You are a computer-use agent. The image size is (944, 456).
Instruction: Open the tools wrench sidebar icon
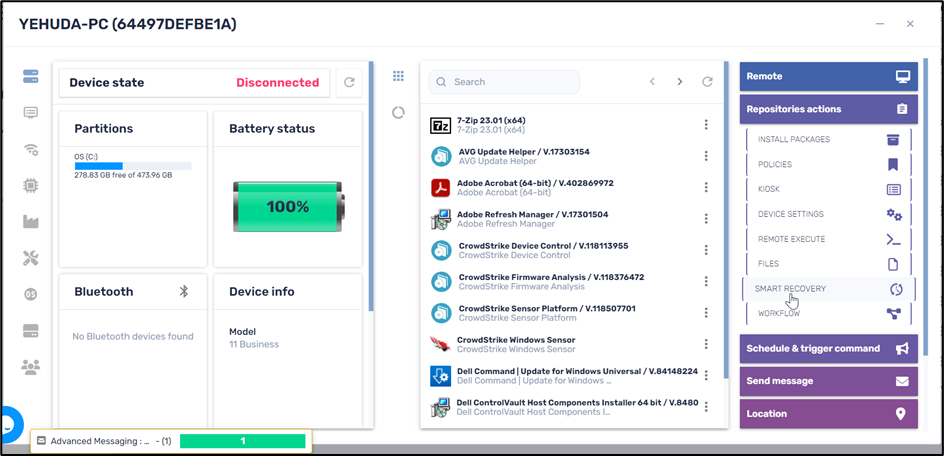[x=30, y=259]
